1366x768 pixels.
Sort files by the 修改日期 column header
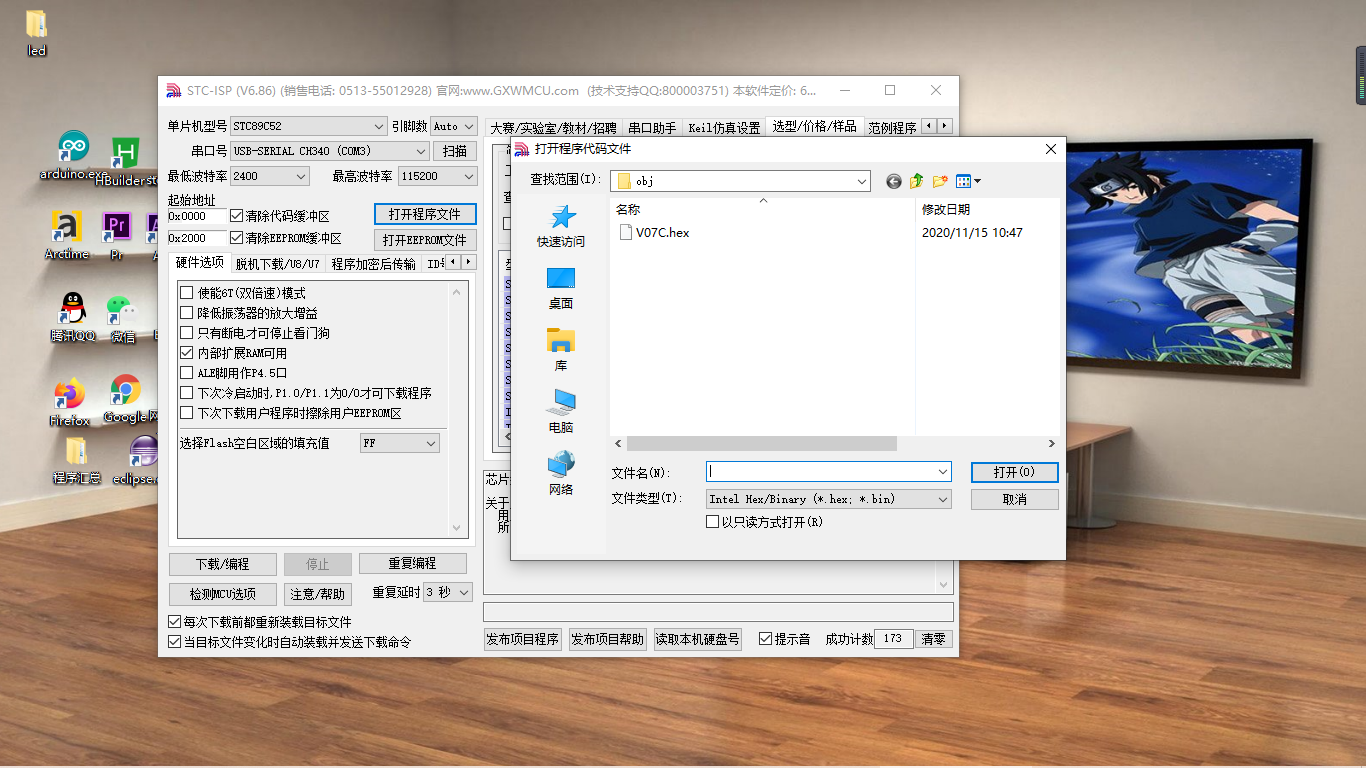coord(945,209)
